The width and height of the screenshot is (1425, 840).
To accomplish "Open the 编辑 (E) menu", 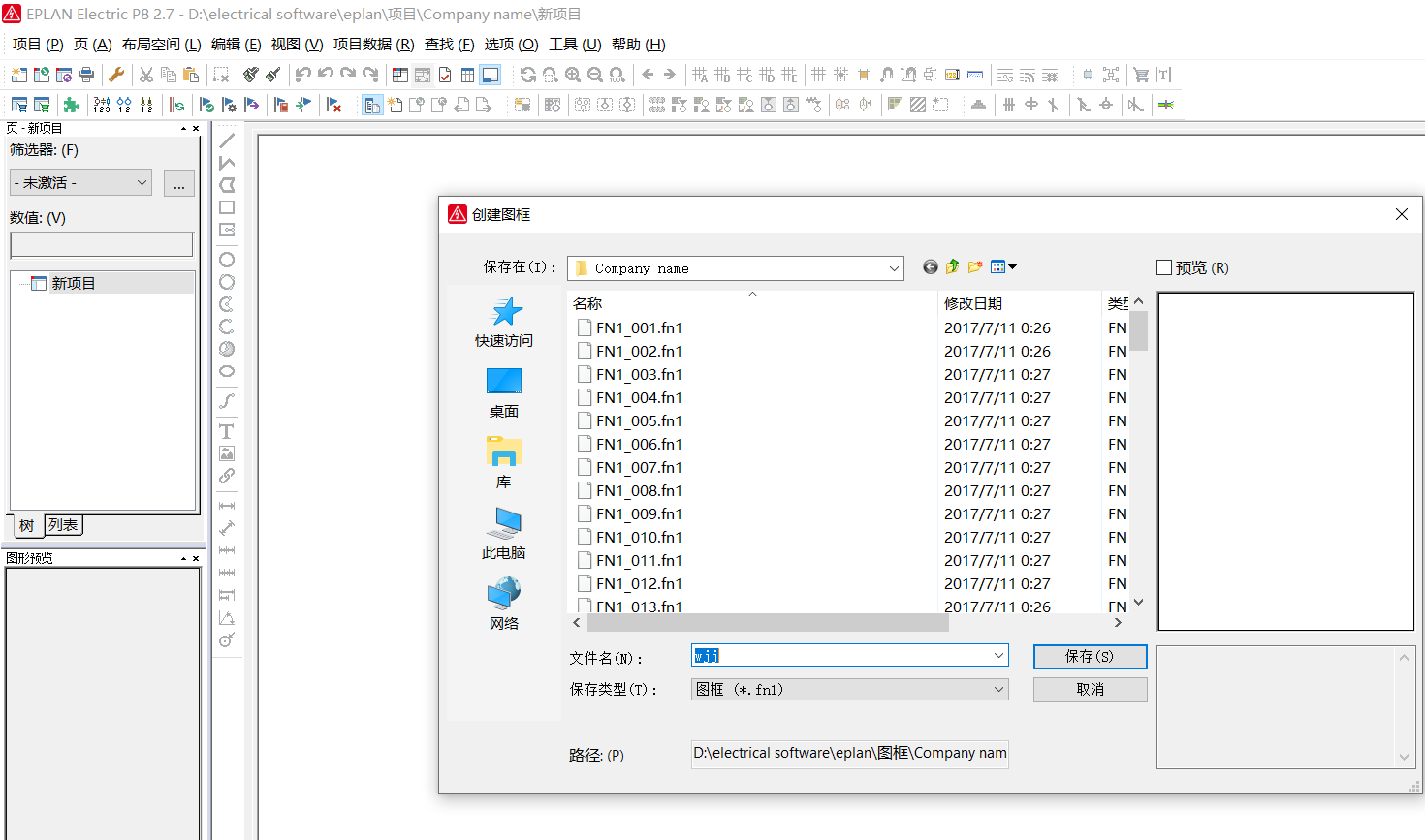I will (236, 45).
